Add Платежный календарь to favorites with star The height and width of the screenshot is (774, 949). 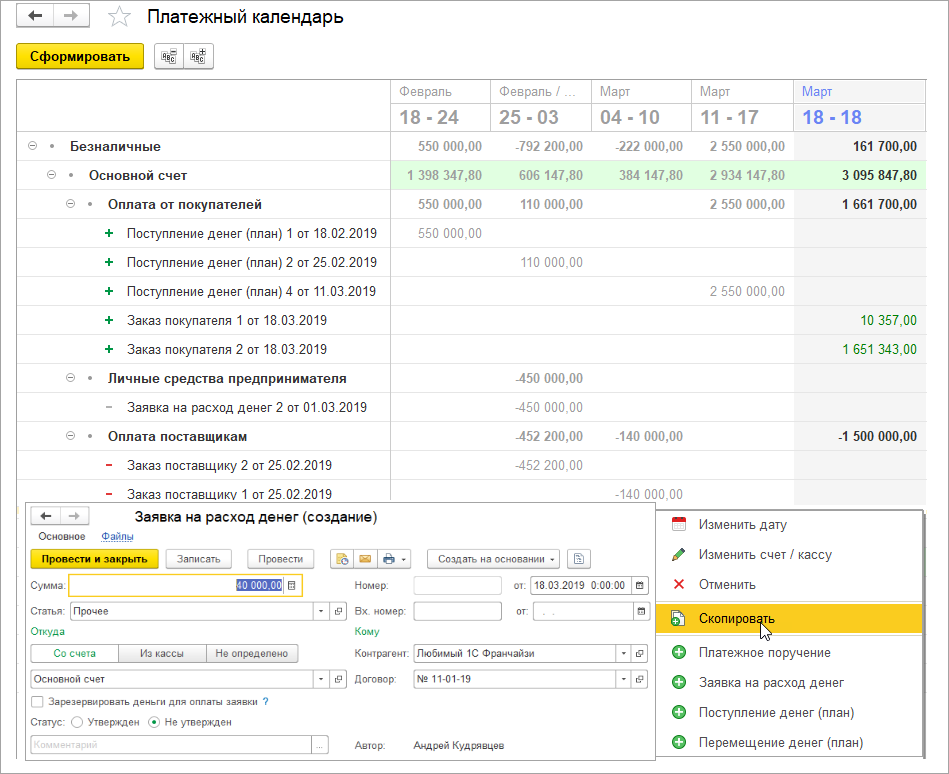click(119, 17)
